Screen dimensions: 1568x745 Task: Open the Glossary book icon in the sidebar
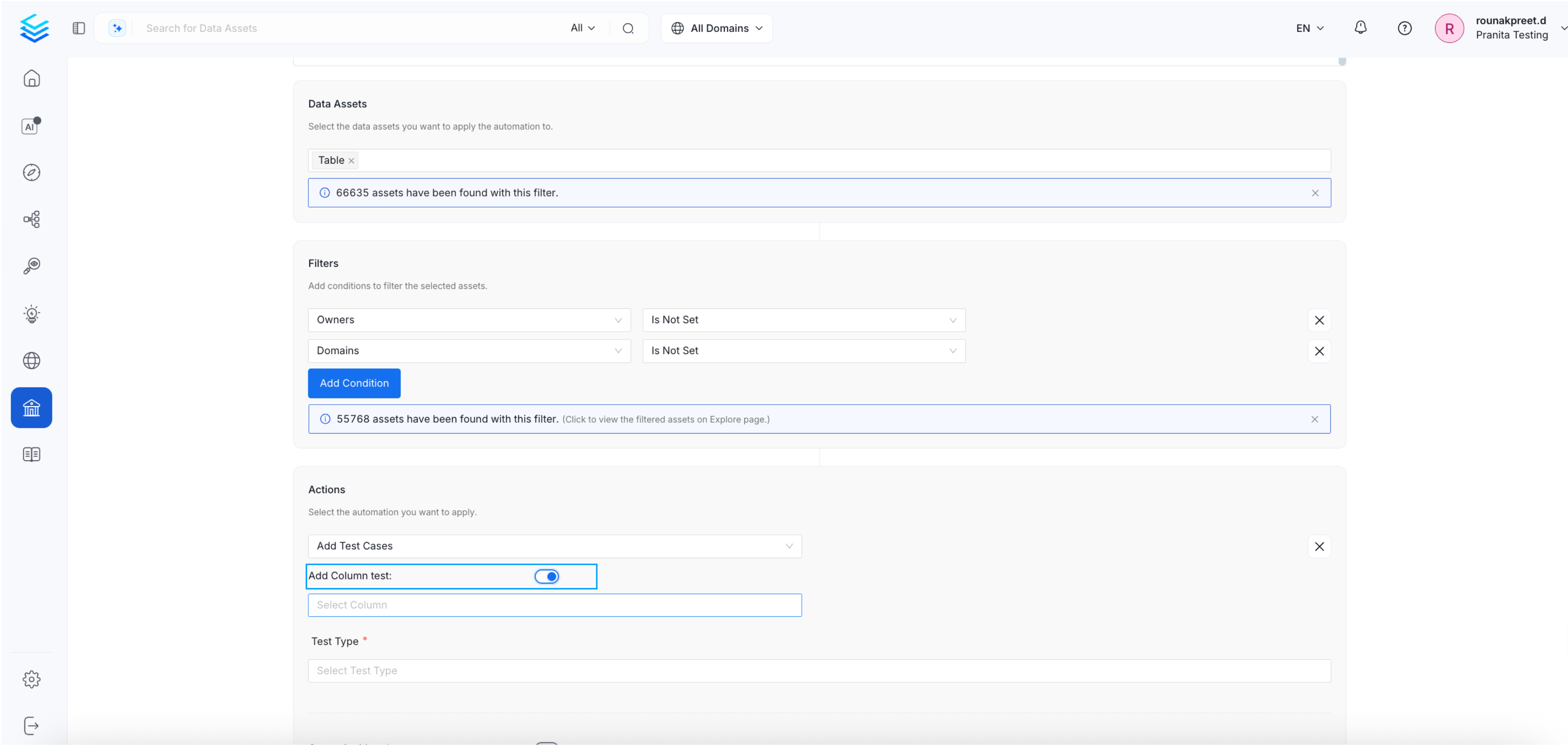(x=31, y=454)
